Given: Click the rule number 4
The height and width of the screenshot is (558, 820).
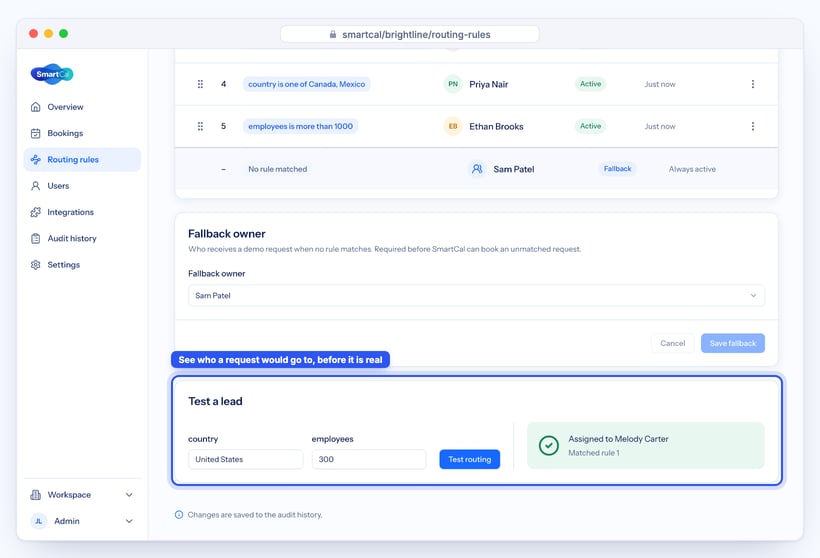Looking at the screenshot, I should tap(223, 84).
